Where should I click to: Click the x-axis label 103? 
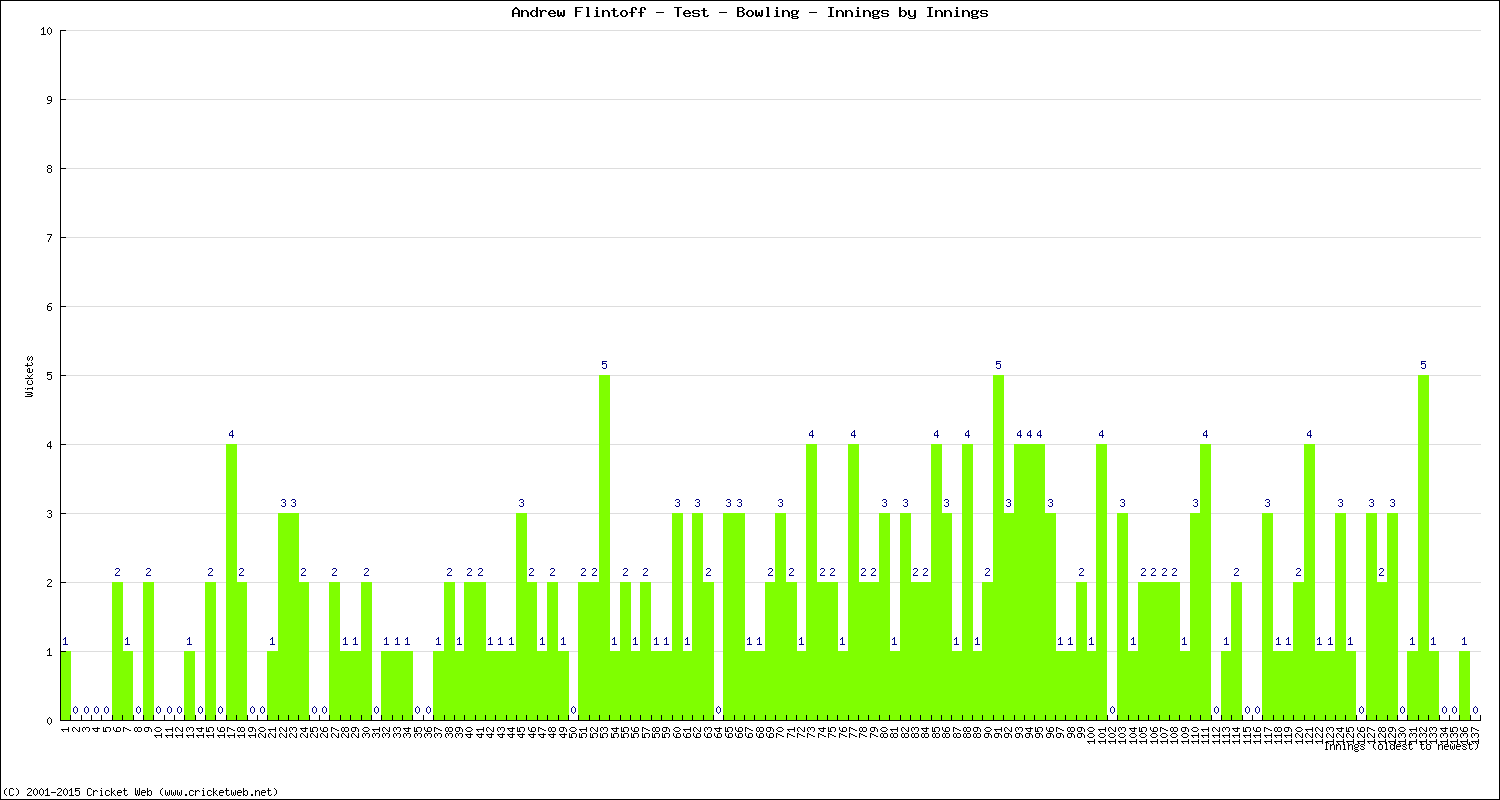click(x=1123, y=734)
